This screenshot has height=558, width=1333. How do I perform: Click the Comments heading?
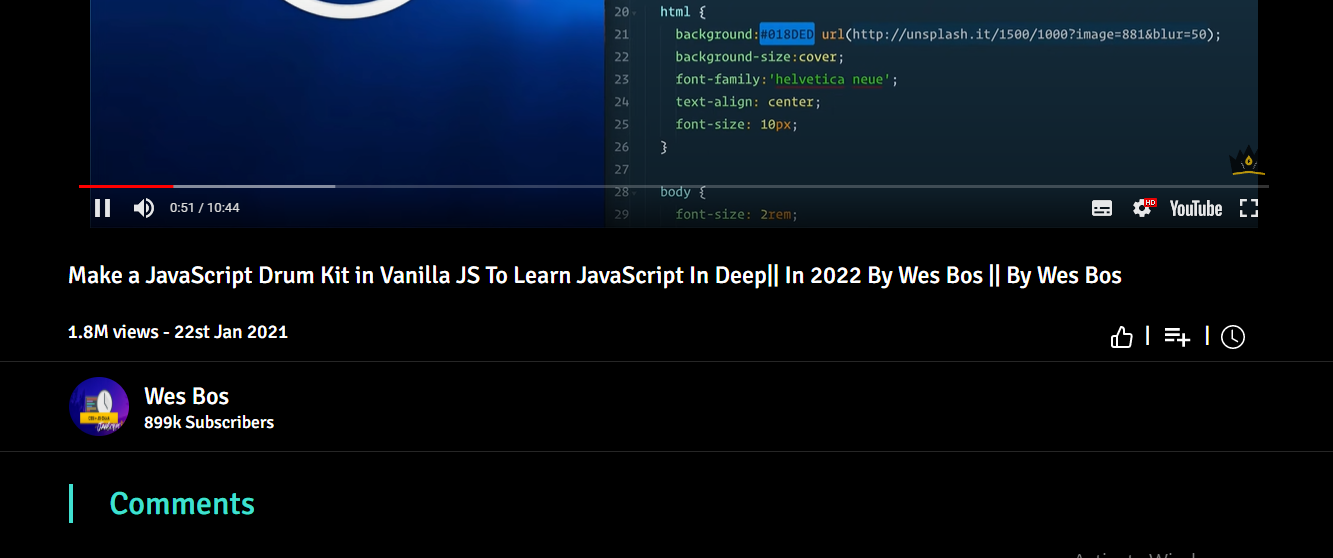click(182, 503)
